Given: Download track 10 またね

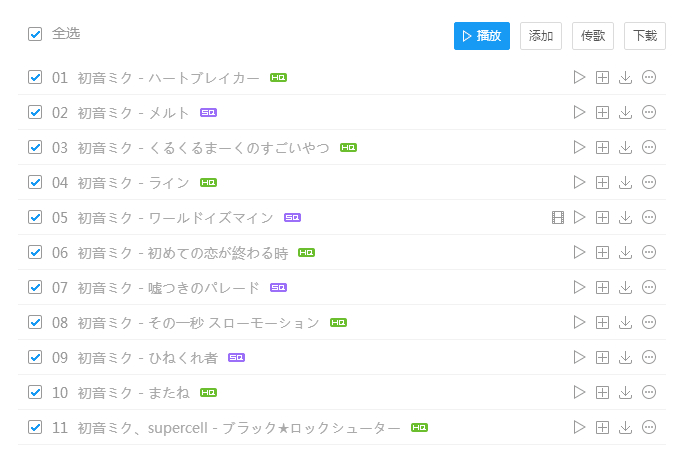Looking at the screenshot, I should [625, 392].
